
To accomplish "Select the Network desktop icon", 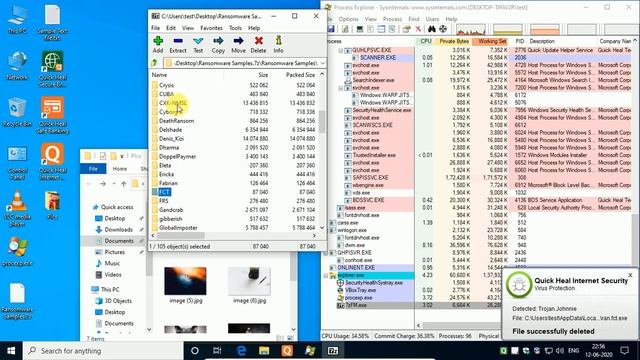I will tap(17, 65).
